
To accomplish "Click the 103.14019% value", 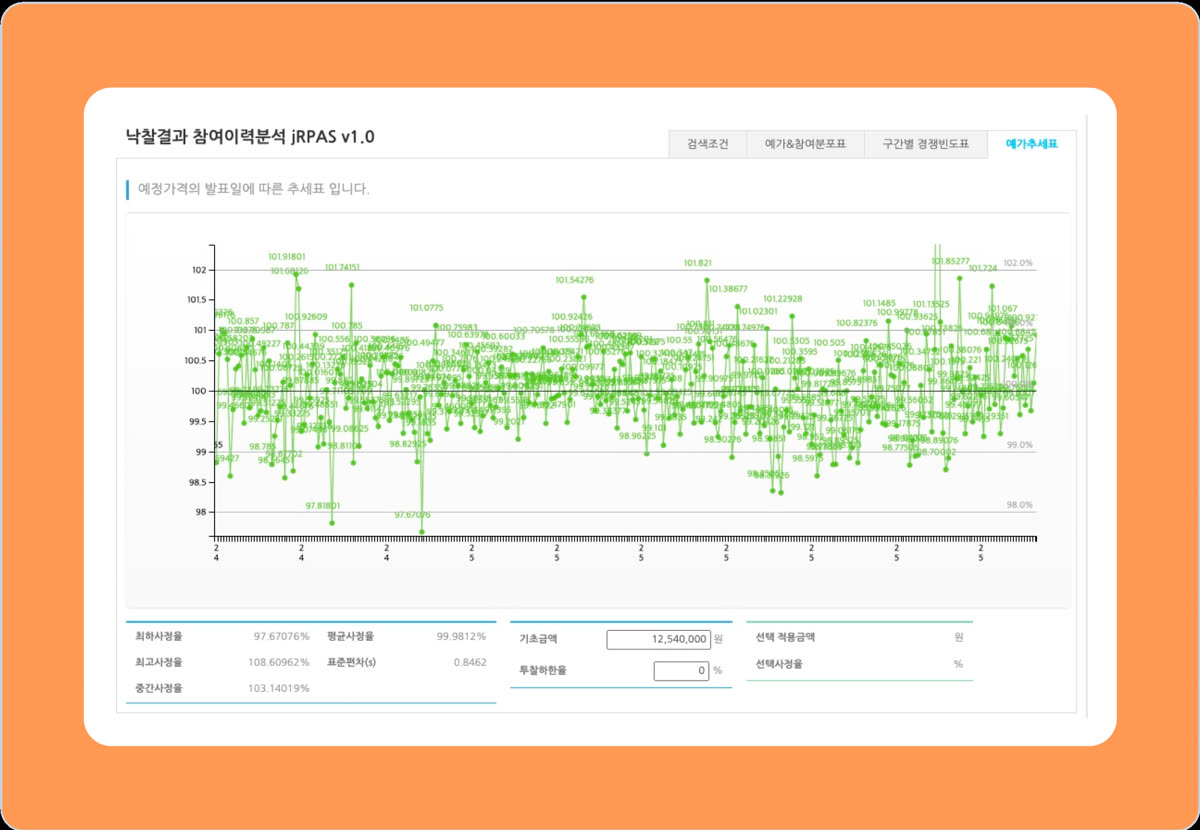I will click(x=279, y=688).
